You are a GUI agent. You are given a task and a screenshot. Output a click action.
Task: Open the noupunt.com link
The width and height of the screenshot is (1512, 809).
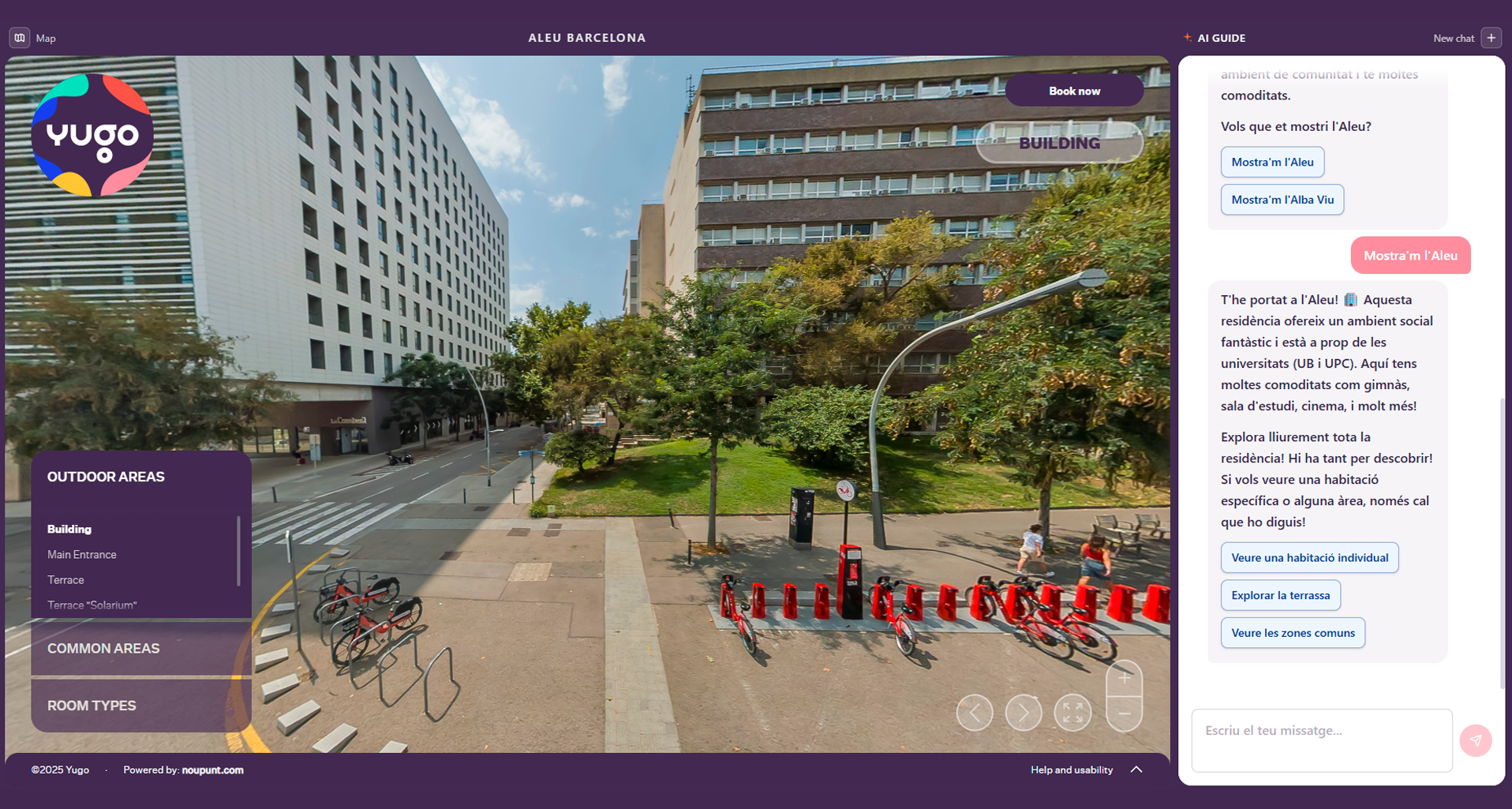pyautogui.click(x=211, y=770)
